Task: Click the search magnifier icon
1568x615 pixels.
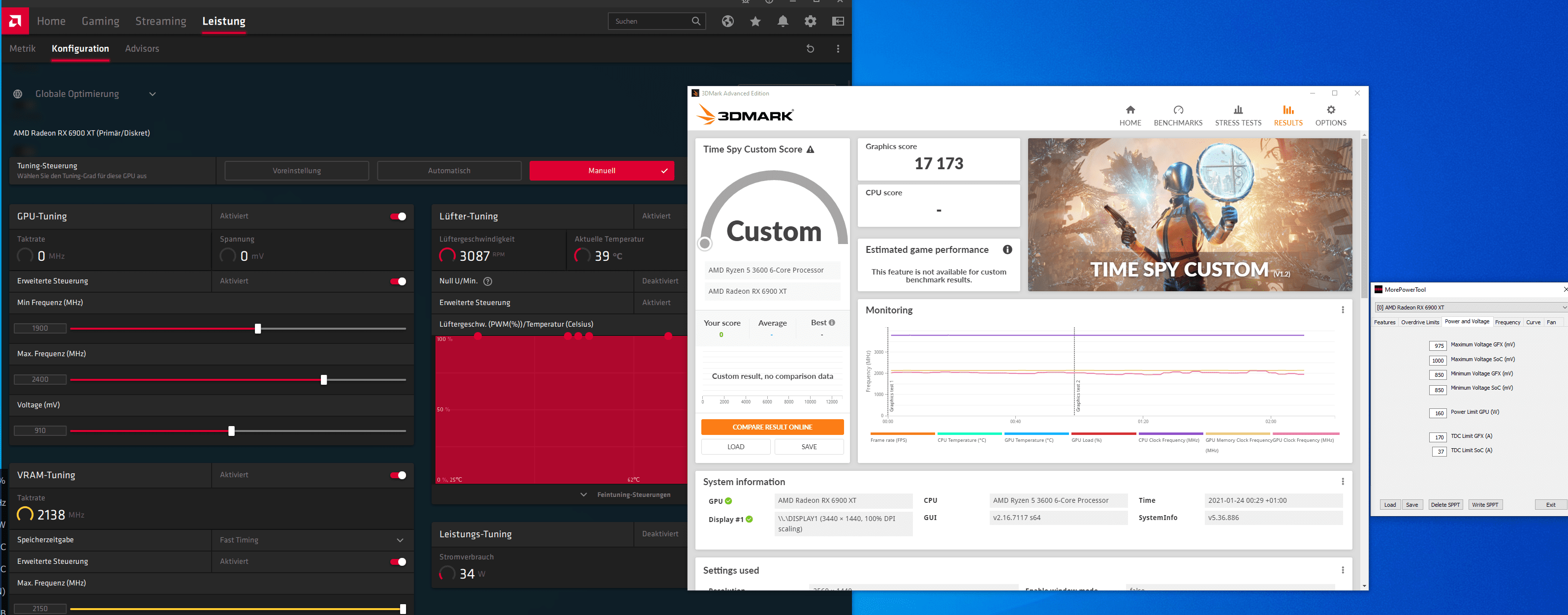Action: [696, 21]
